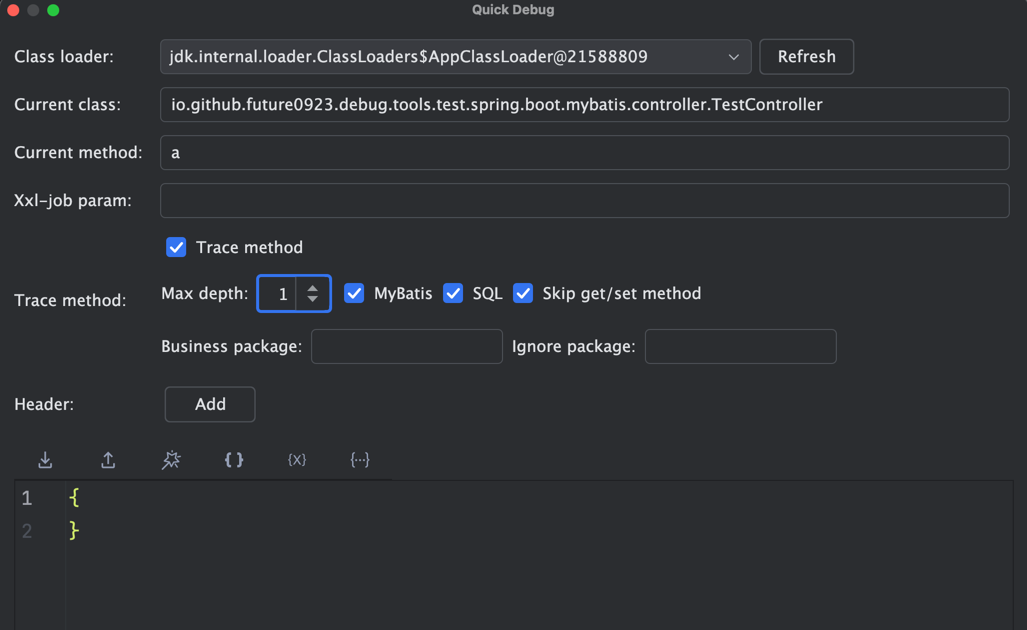The width and height of the screenshot is (1027, 630).
Task: Decrease Max depth with down arrow
Action: 313,299
